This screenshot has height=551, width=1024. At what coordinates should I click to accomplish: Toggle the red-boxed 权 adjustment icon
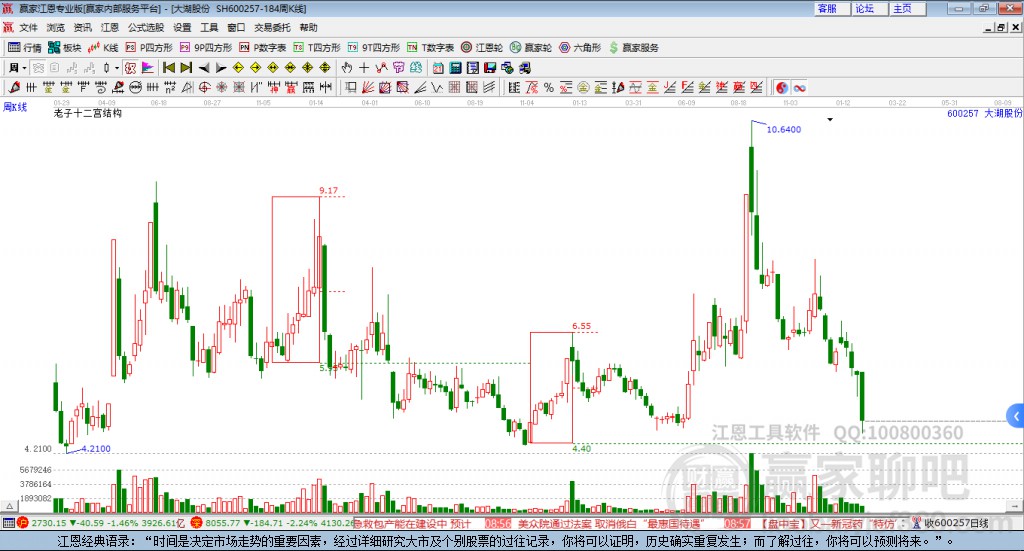click(x=130, y=68)
